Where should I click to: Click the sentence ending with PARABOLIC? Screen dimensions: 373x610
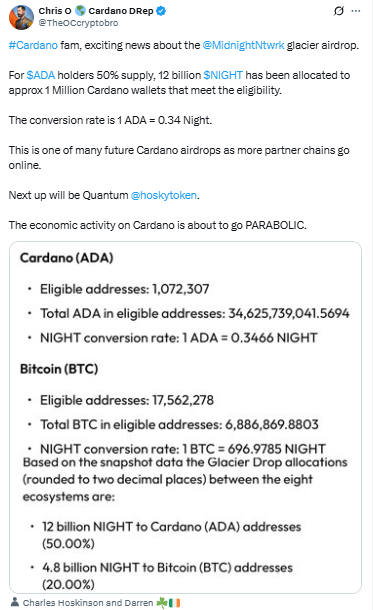tap(158, 225)
